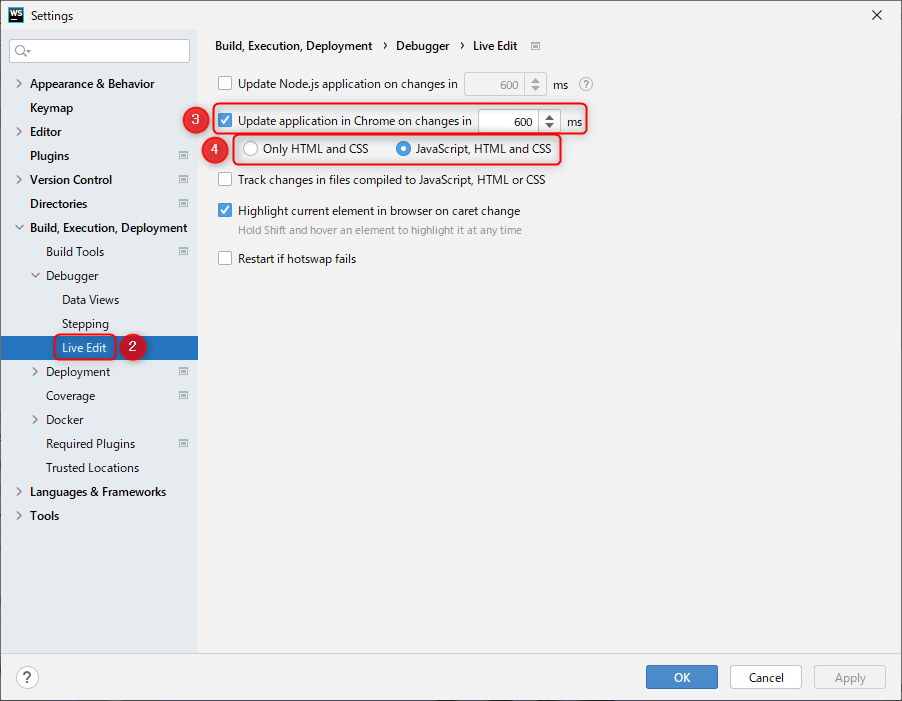Click the project-level icon next to Live Edit breadcrumb
Screen dimensions: 902x701
pos(536,46)
